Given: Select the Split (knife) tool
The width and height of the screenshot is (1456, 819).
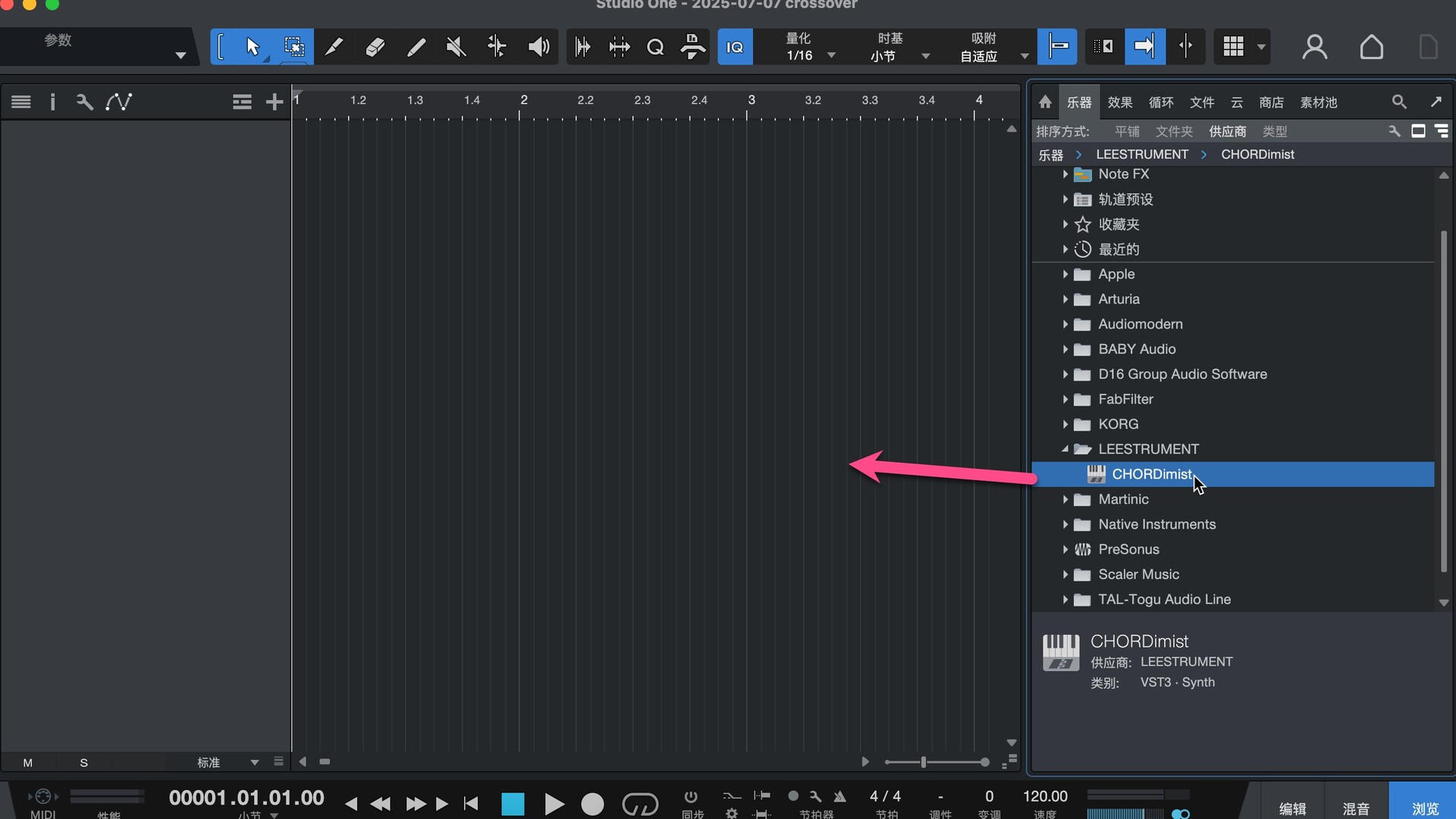Looking at the screenshot, I should (x=334, y=47).
